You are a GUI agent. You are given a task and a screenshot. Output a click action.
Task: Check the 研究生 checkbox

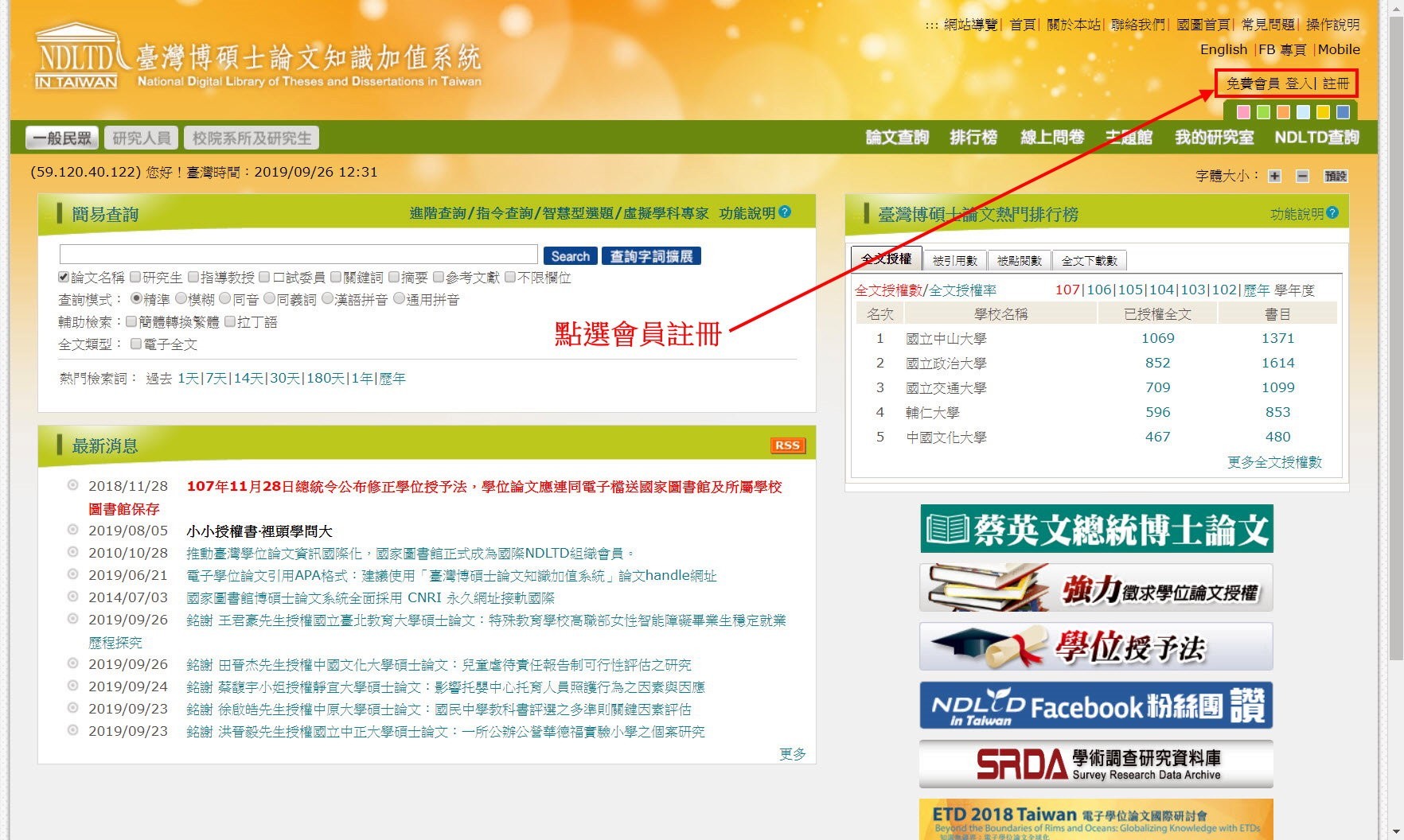click(135, 277)
